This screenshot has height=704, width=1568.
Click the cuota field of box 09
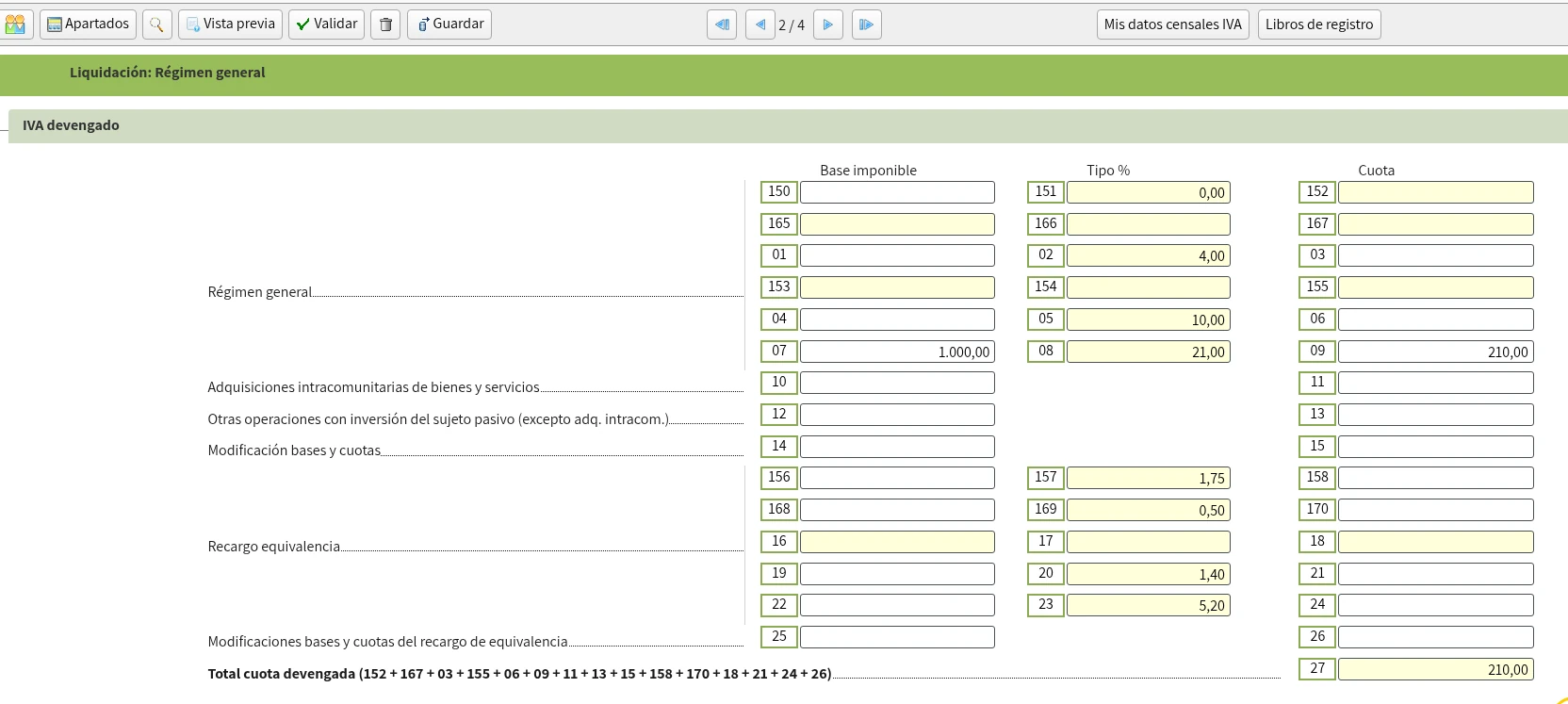pyautogui.click(x=1434, y=352)
